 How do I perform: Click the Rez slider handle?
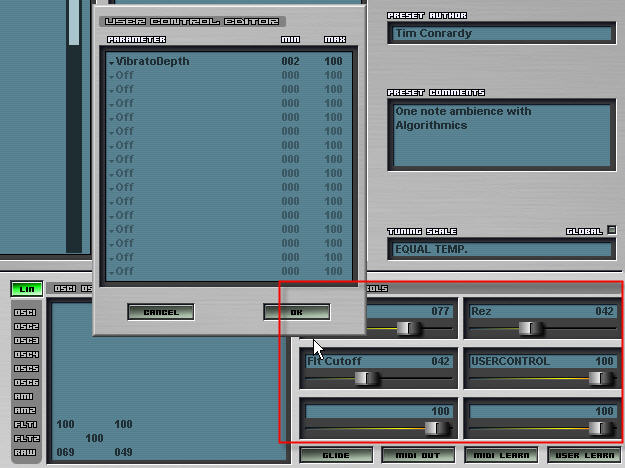click(530, 328)
